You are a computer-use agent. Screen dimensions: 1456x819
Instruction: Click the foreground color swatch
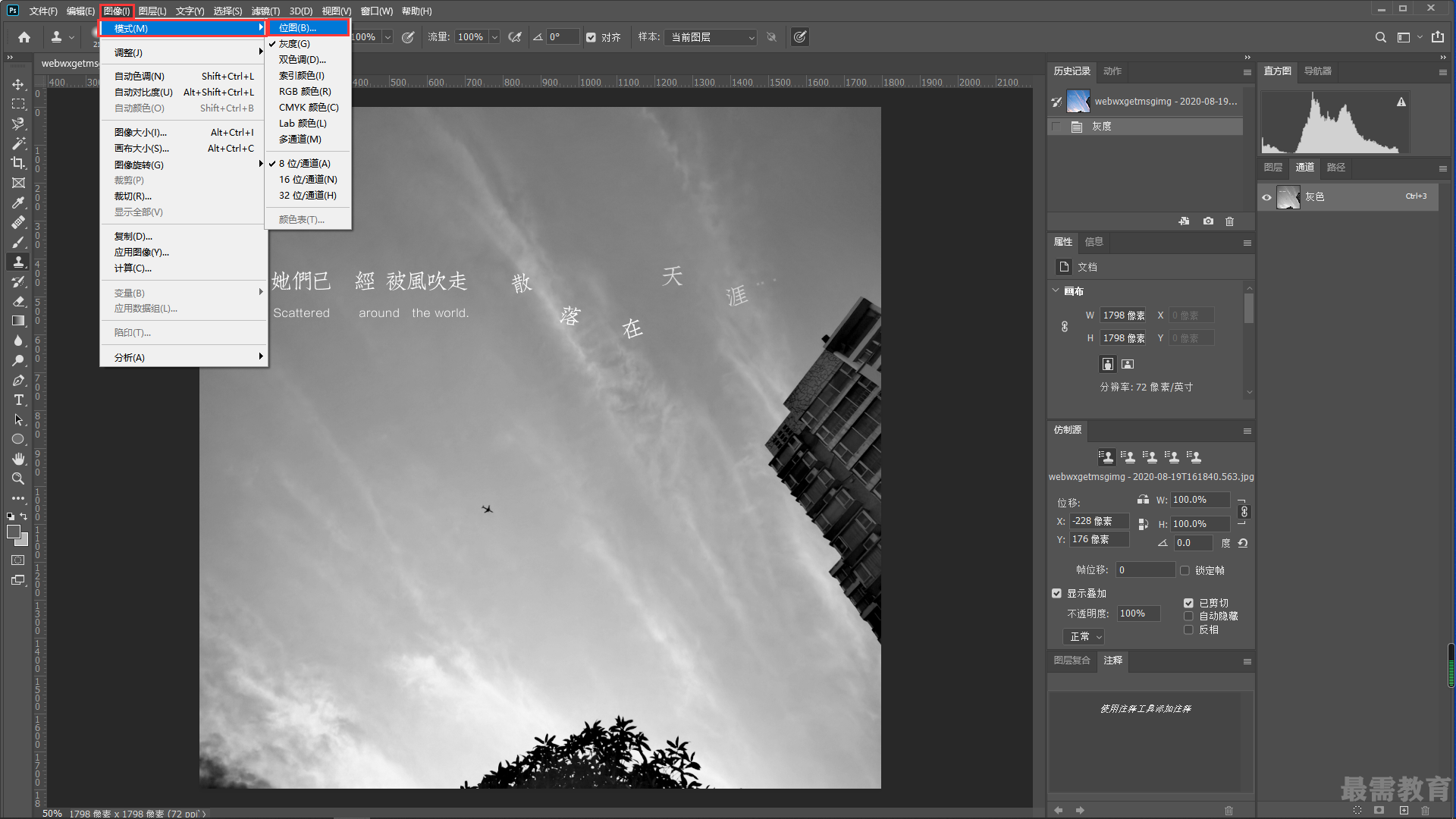(x=14, y=532)
